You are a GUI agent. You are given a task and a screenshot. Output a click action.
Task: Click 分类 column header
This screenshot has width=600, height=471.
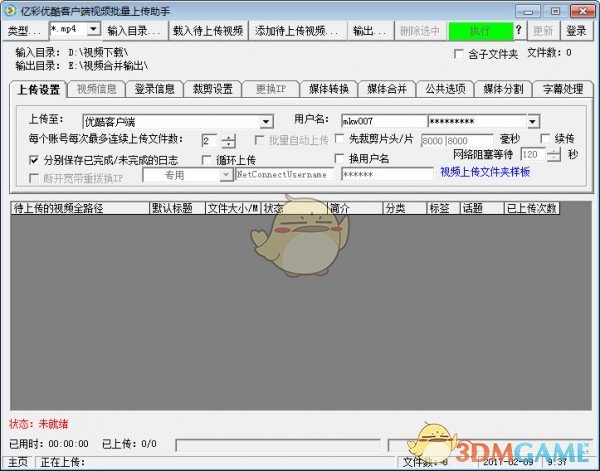pyautogui.click(x=405, y=208)
